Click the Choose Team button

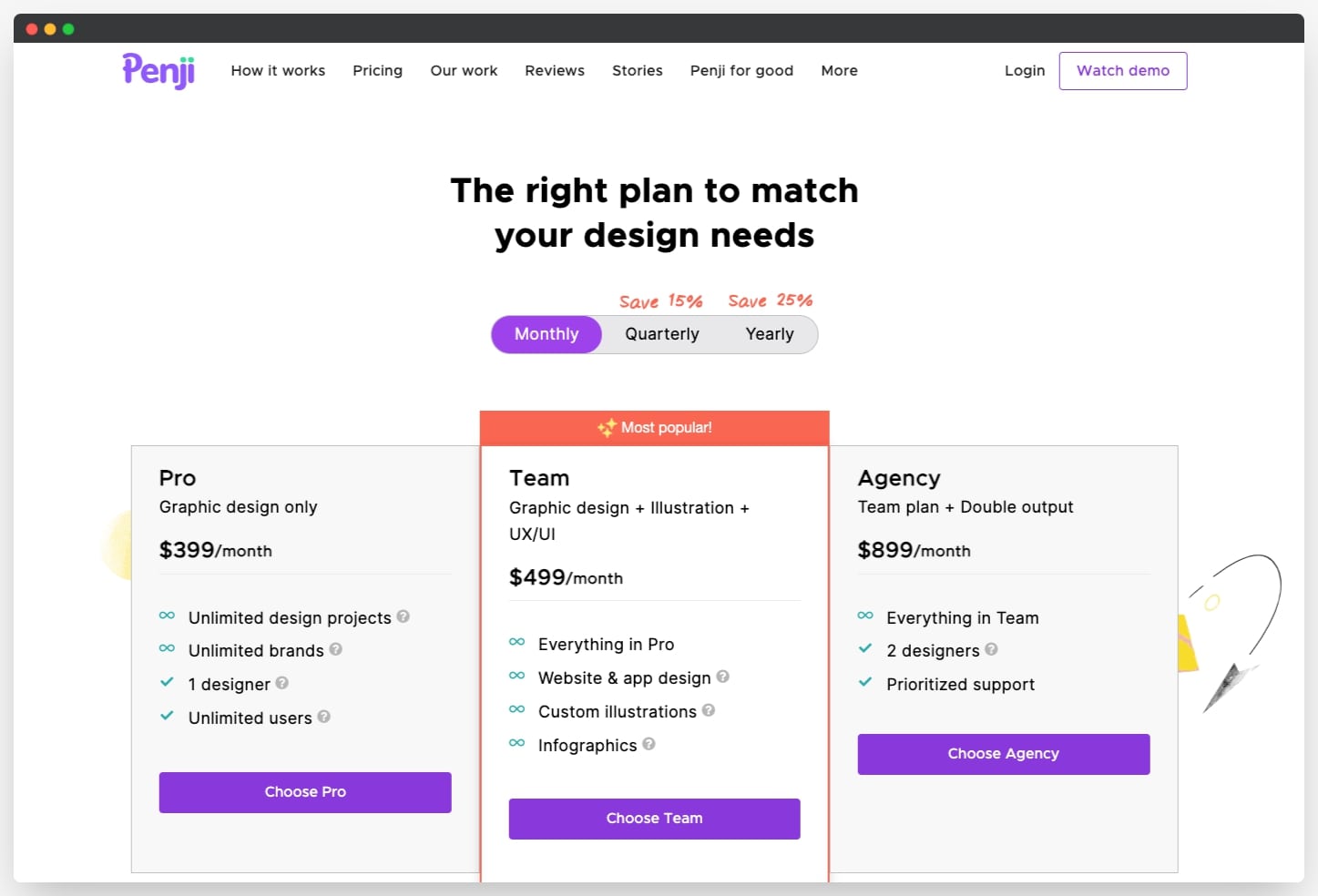tap(655, 819)
